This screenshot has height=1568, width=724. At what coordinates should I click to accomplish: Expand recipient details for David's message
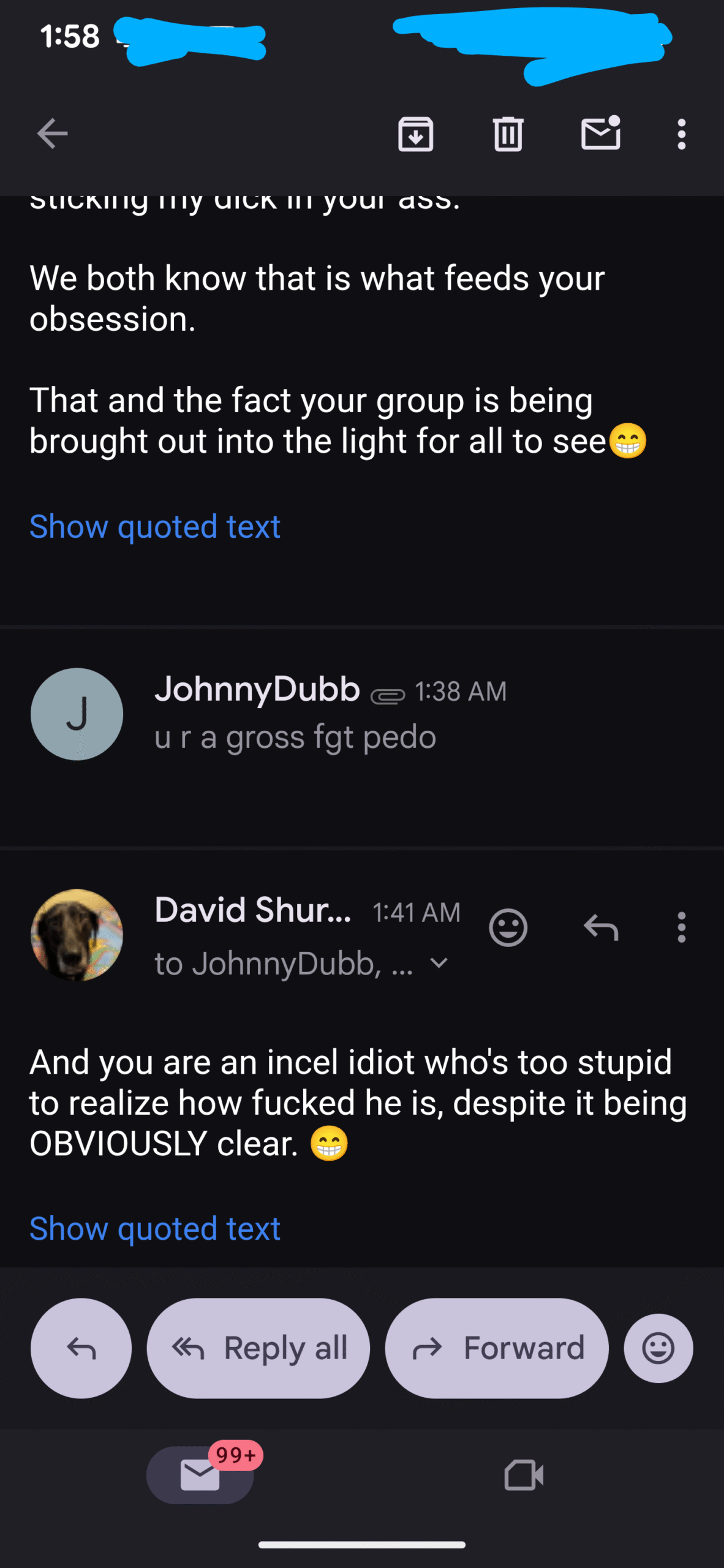point(439,963)
